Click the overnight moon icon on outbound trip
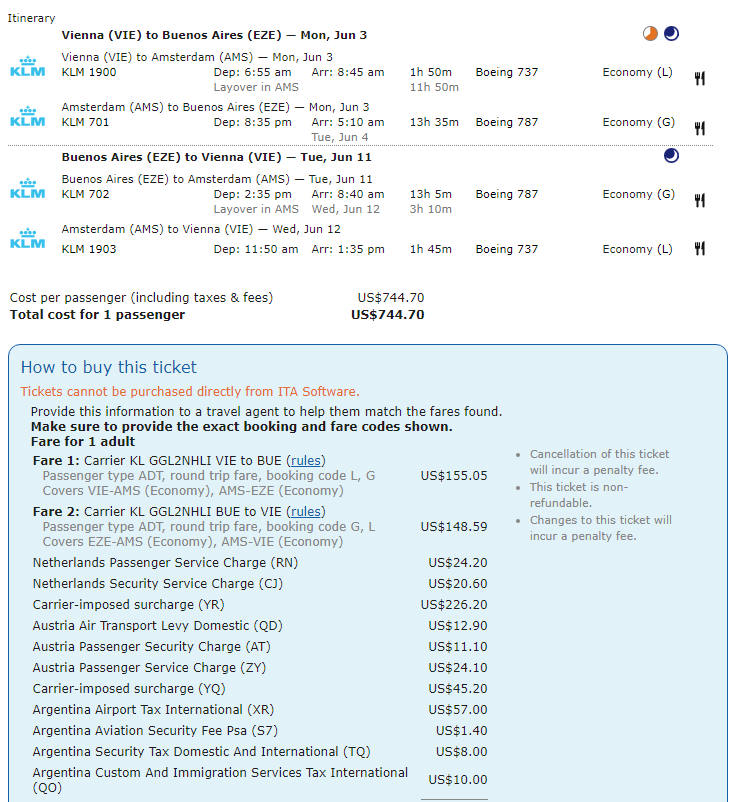738x802 pixels. point(671,34)
